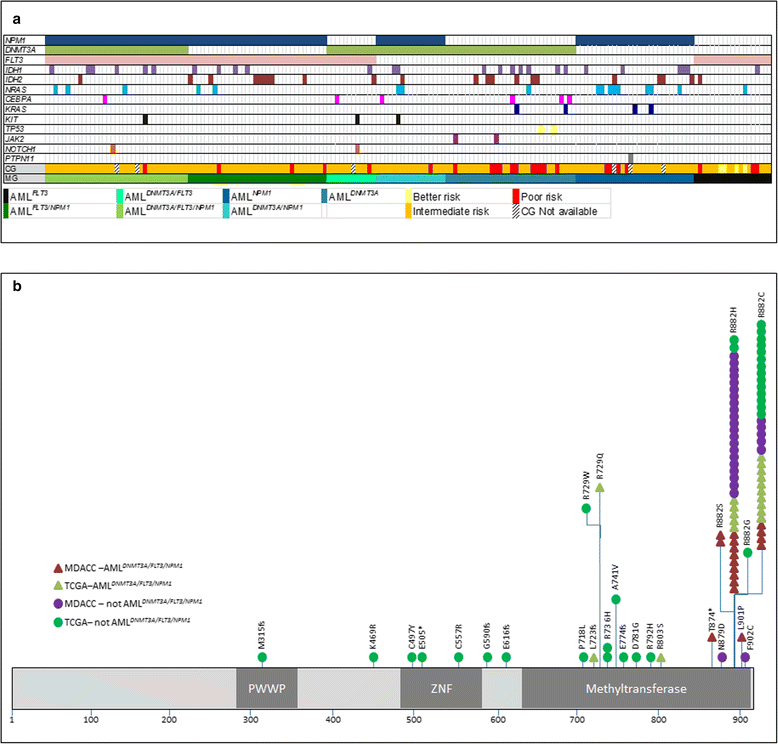Click the yellow Better risk legend swatch
The image size is (778, 744).
pyautogui.click(x=407, y=196)
